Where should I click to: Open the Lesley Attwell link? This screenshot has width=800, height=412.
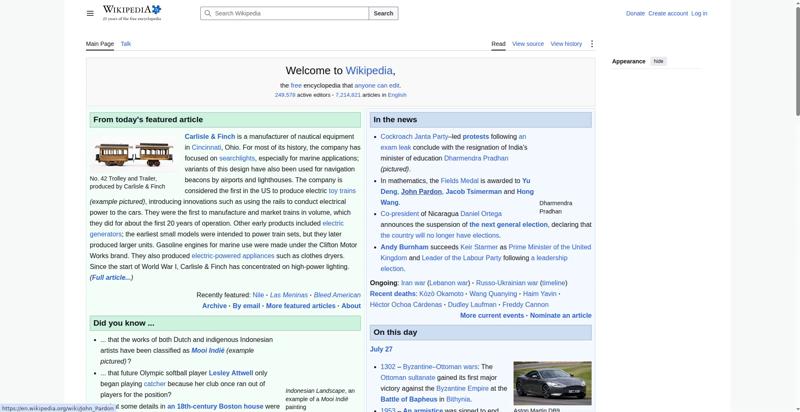(x=231, y=373)
